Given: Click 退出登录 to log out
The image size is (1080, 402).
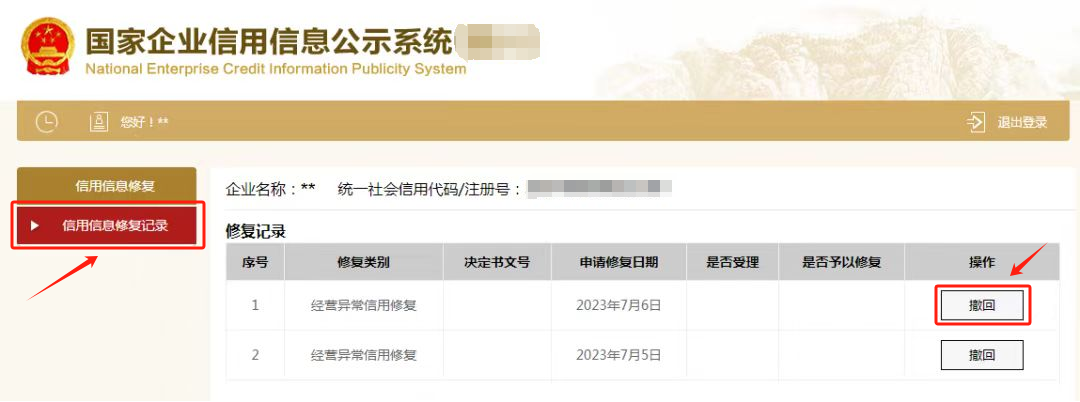Looking at the screenshot, I should tap(1022, 123).
